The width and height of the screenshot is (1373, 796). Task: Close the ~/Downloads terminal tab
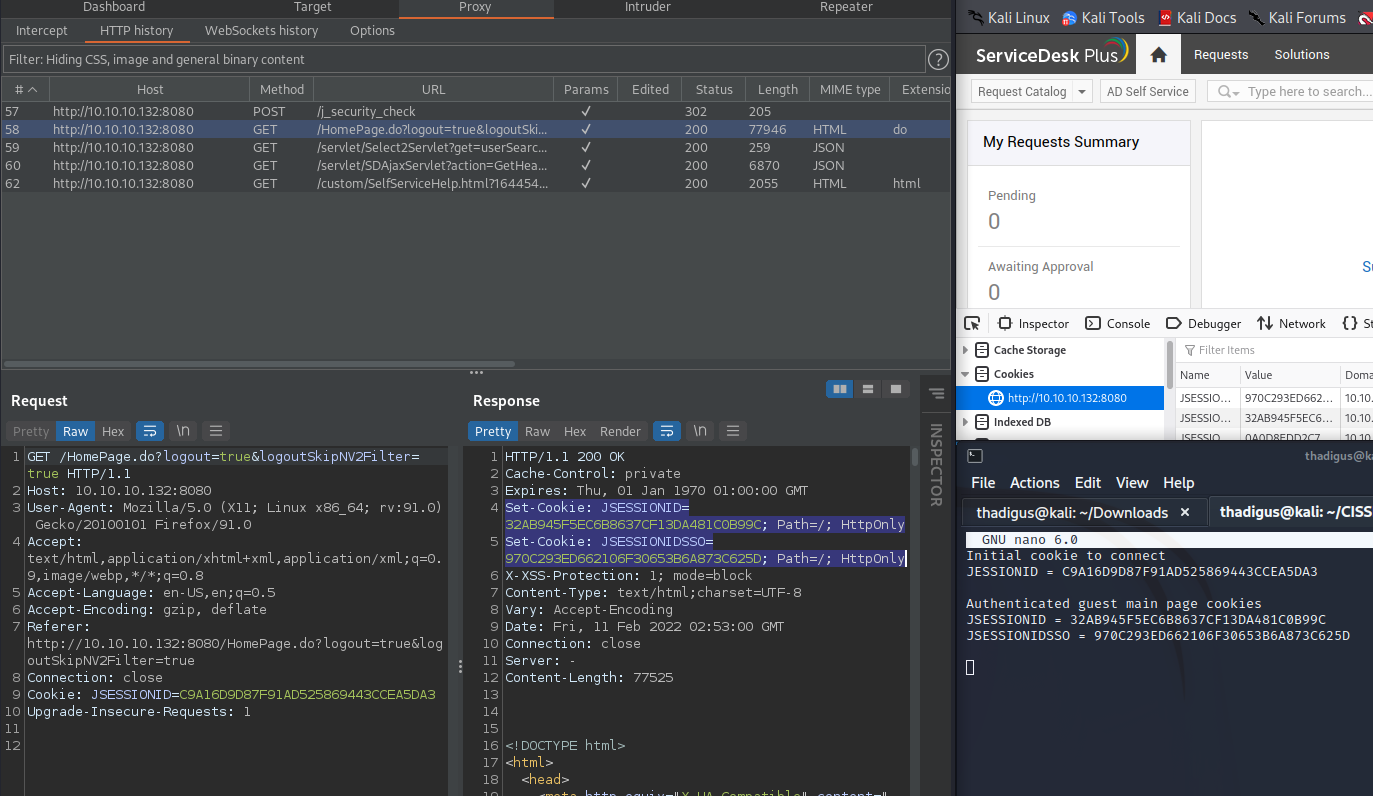[1185, 513]
